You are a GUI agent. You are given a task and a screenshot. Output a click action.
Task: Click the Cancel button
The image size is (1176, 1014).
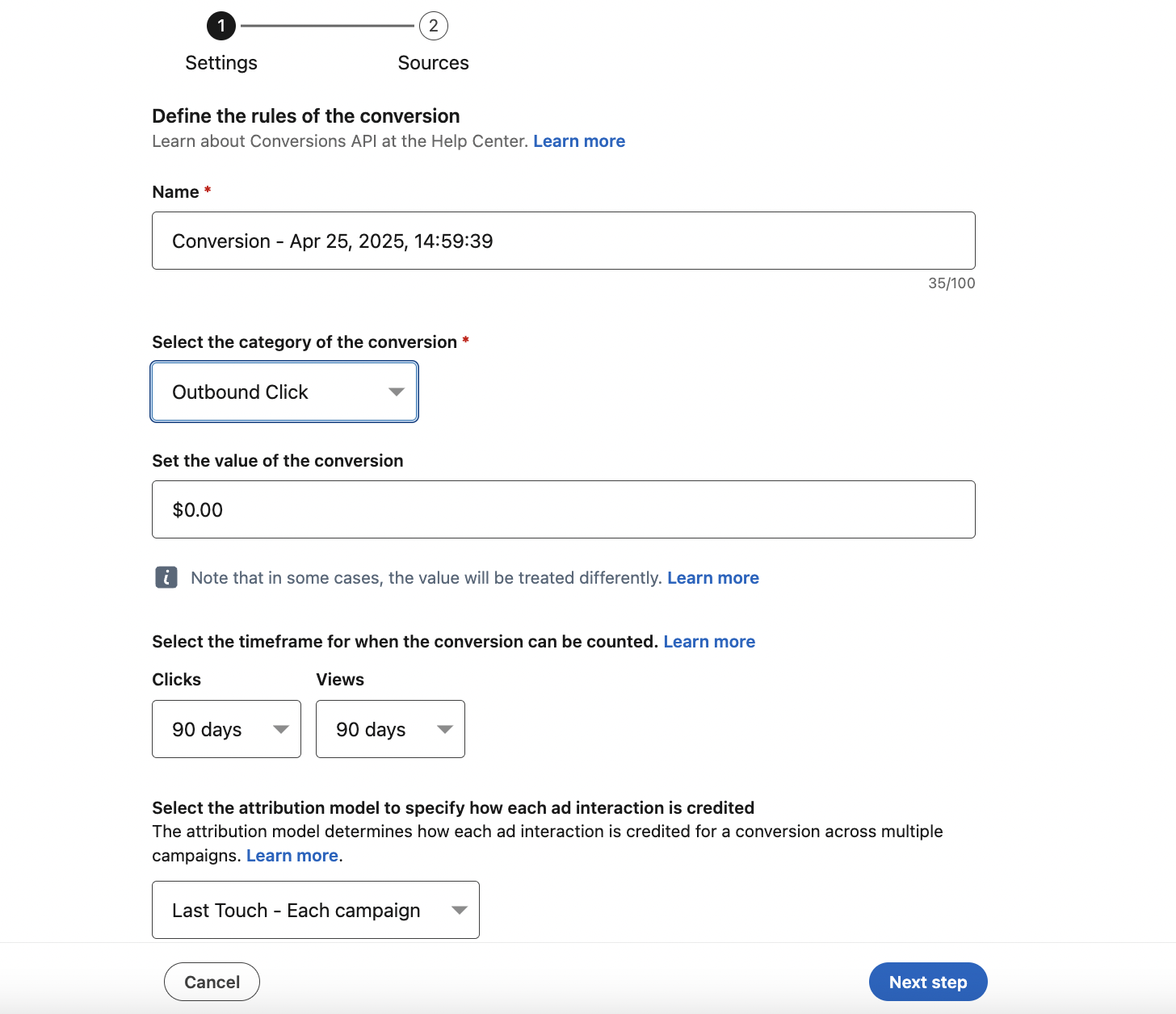point(212,982)
